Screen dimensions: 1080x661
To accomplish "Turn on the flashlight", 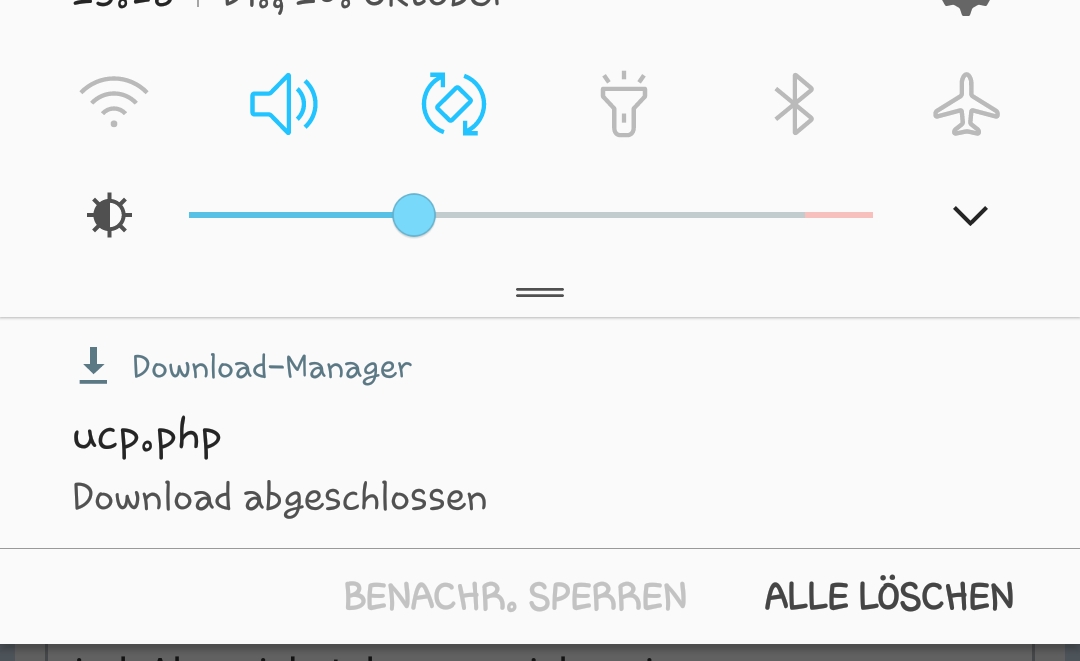I will (623, 104).
